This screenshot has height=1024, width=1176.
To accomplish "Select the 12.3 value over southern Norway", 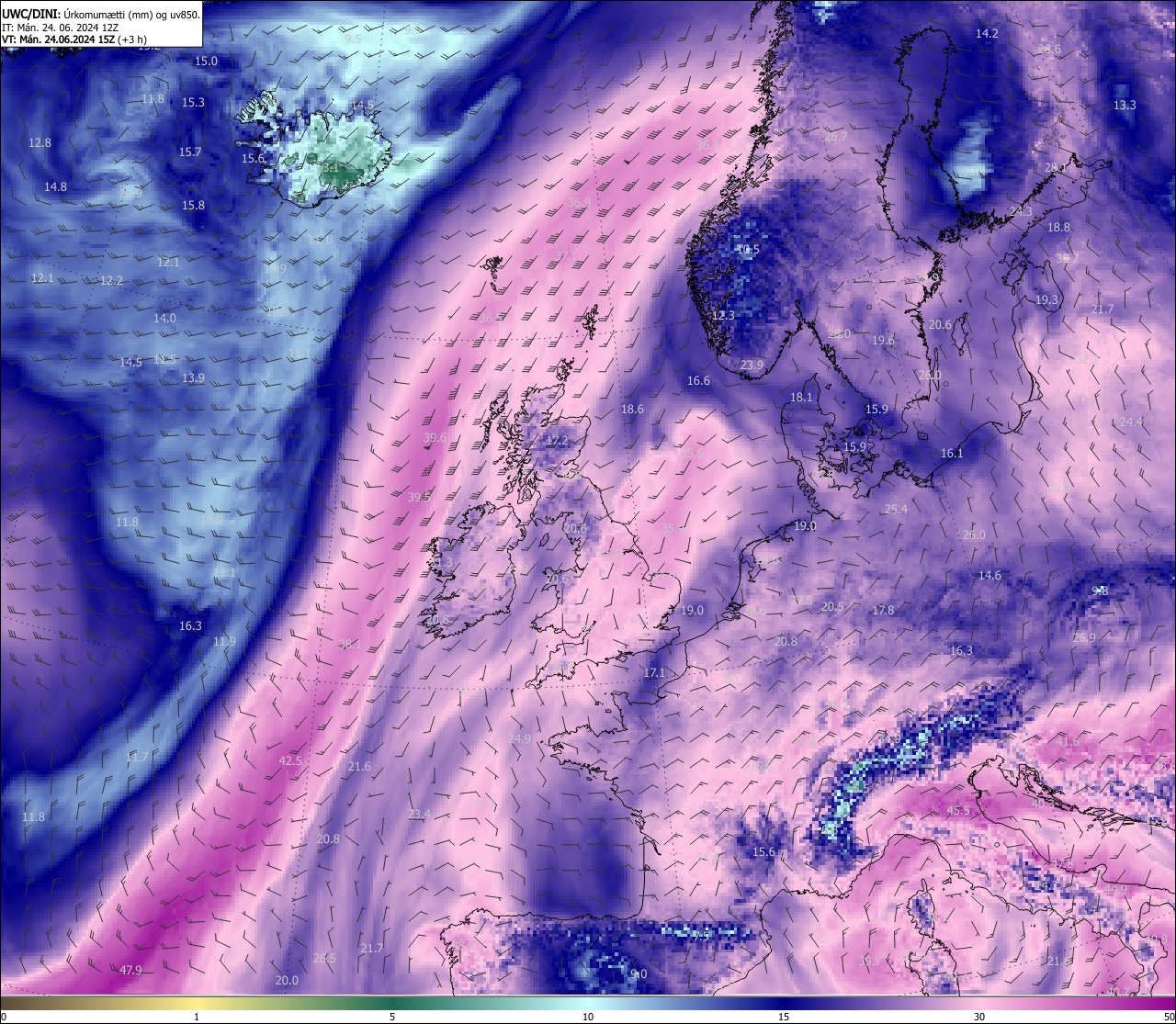I will (723, 315).
